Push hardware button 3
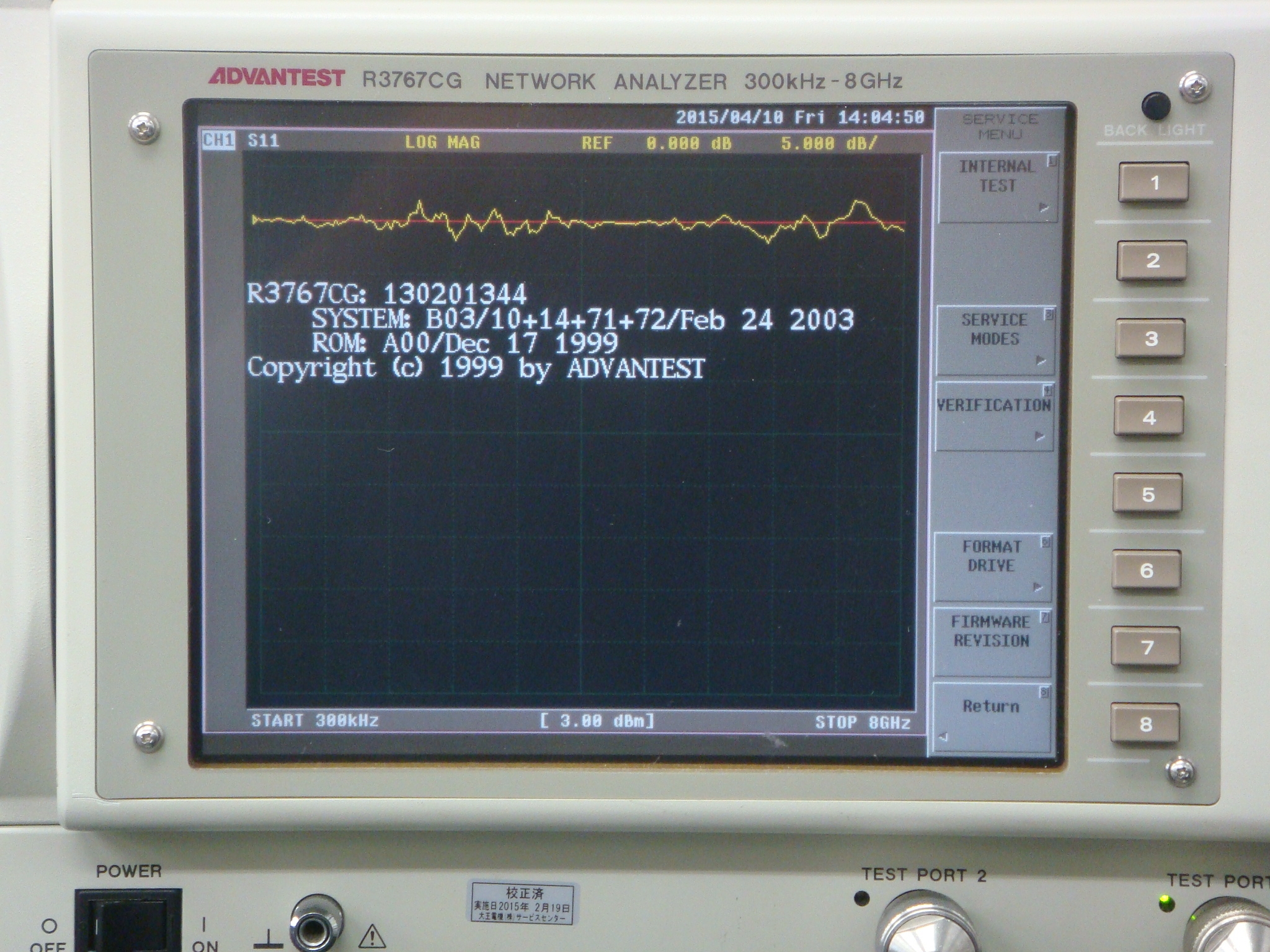The width and height of the screenshot is (1270, 952). pos(1151,338)
